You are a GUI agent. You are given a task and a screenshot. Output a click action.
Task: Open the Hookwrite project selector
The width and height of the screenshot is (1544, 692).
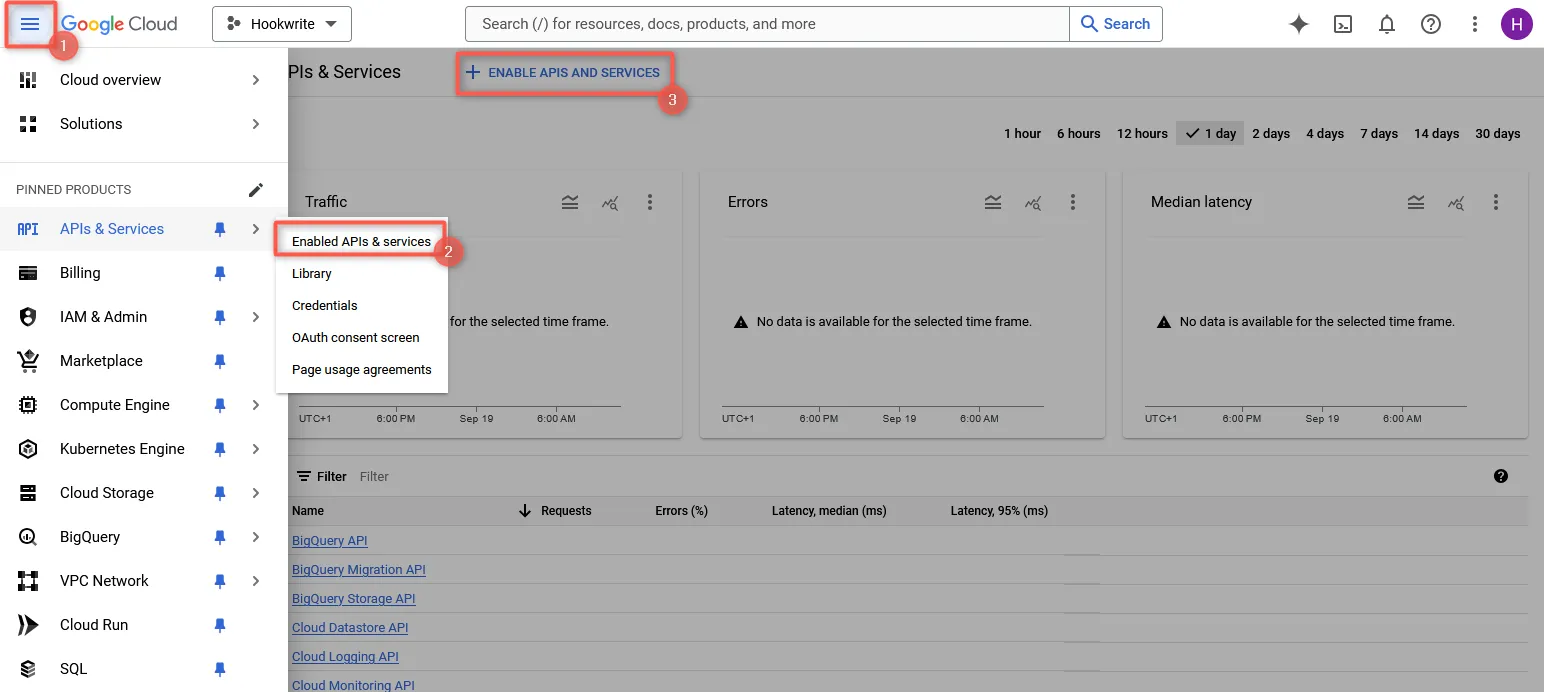click(281, 24)
